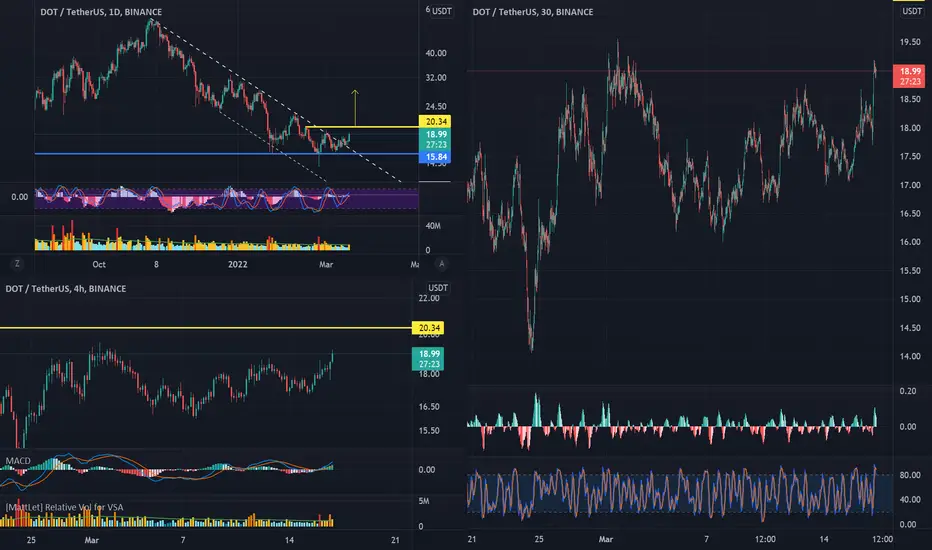This screenshot has height=550, width=932.
Task: Click 80.00 on the 30-minute oscillator scale
Action: [x=909, y=475]
